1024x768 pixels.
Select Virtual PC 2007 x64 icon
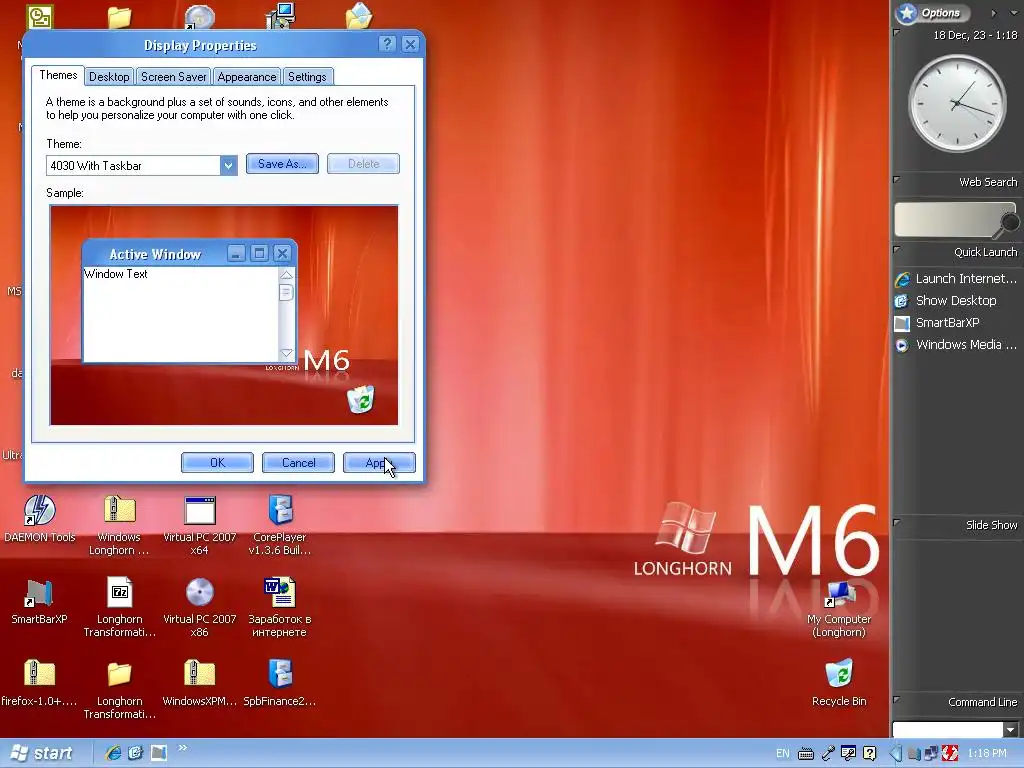[199, 526]
